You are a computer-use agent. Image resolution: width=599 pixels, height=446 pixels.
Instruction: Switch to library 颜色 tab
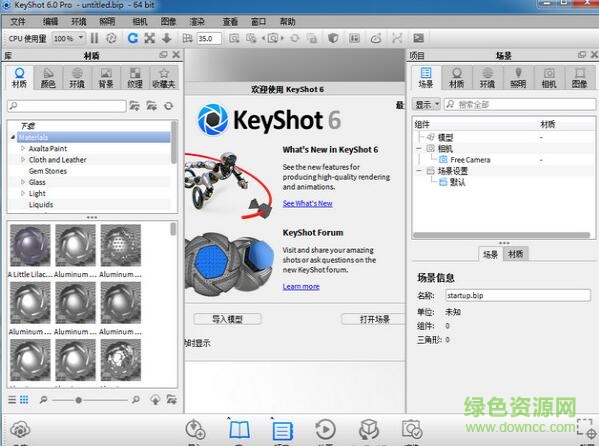click(x=48, y=78)
